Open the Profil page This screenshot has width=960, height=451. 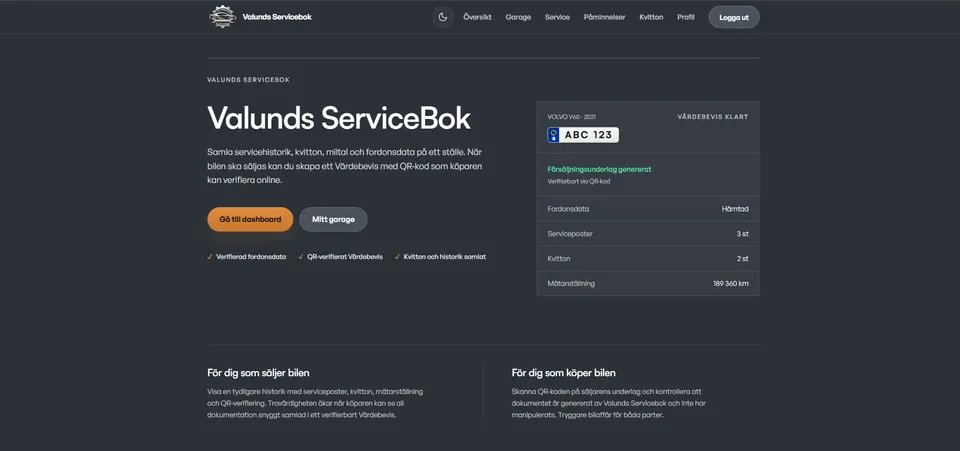[x=686, y=17]
